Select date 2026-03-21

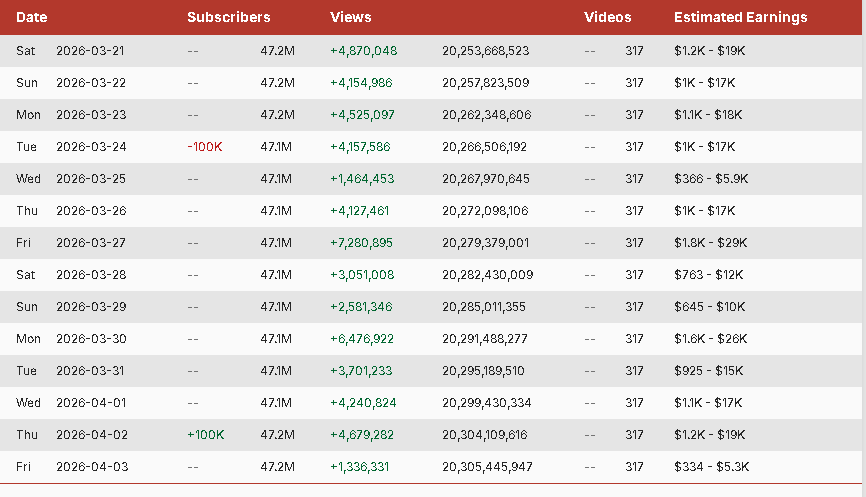[90, 51]
